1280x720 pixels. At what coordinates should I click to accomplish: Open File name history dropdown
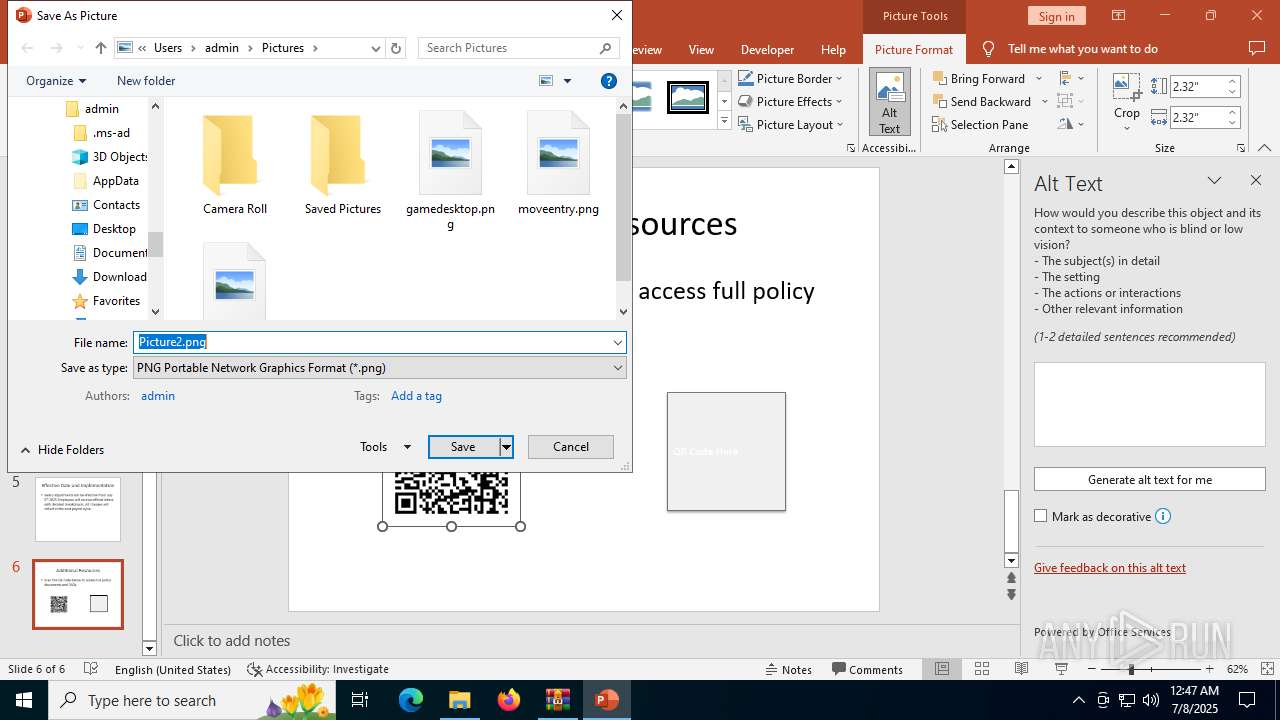617,342
